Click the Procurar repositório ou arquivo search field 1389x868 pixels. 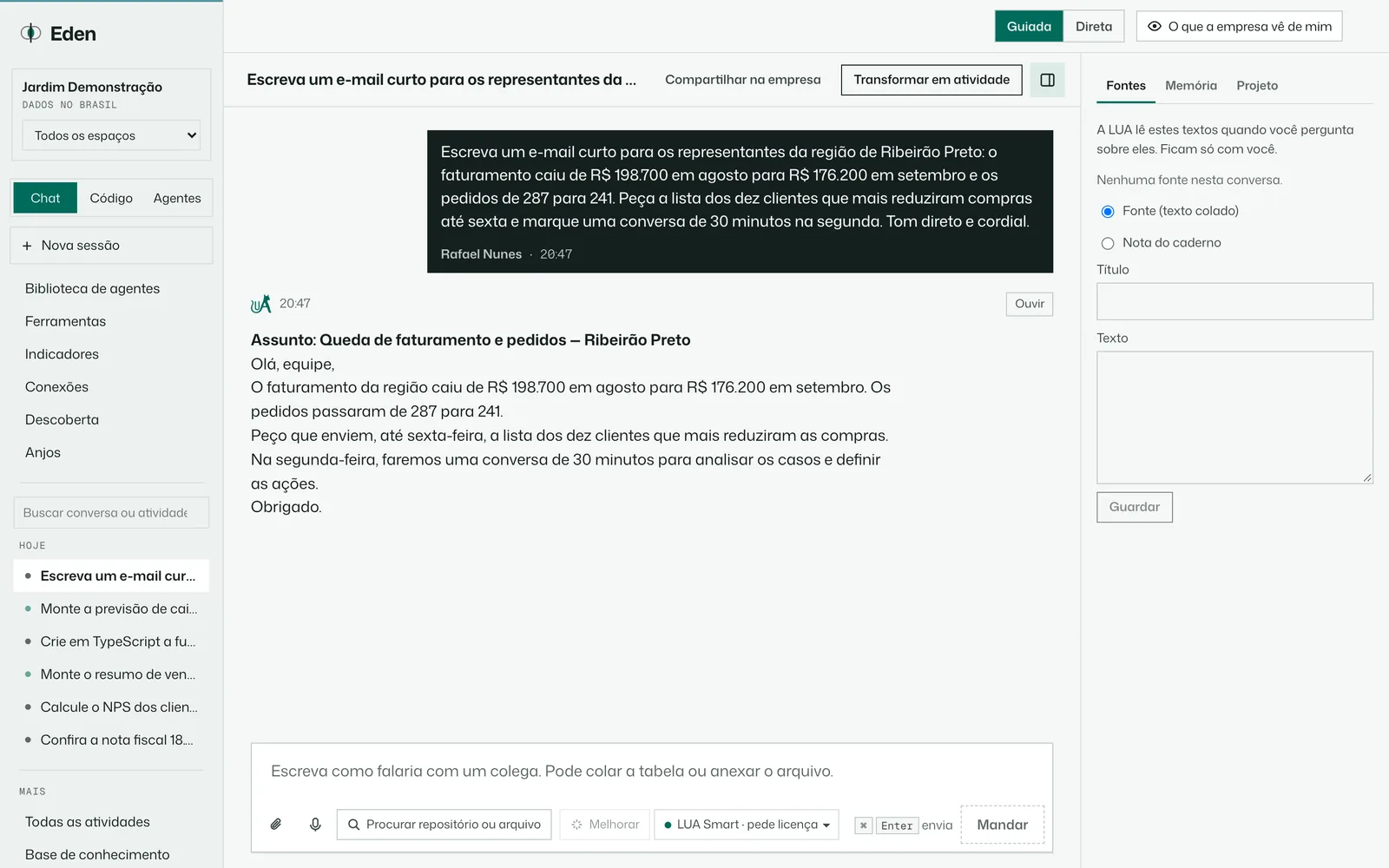click(444, 824)
